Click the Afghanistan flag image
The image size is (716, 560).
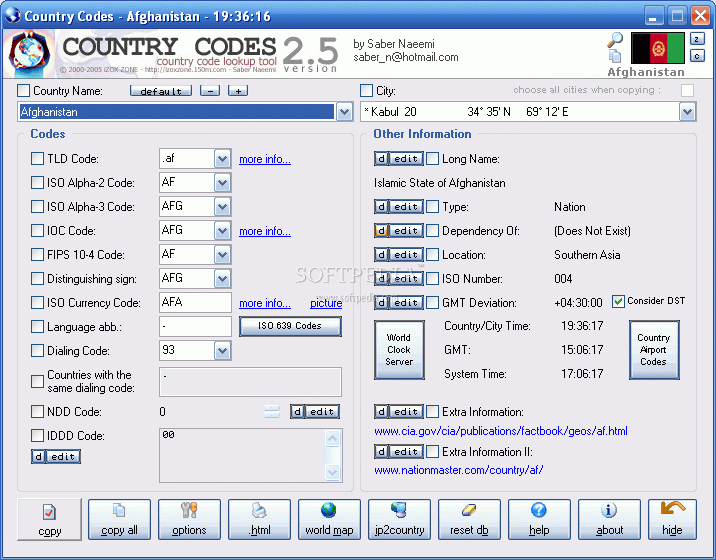(658, 48)
